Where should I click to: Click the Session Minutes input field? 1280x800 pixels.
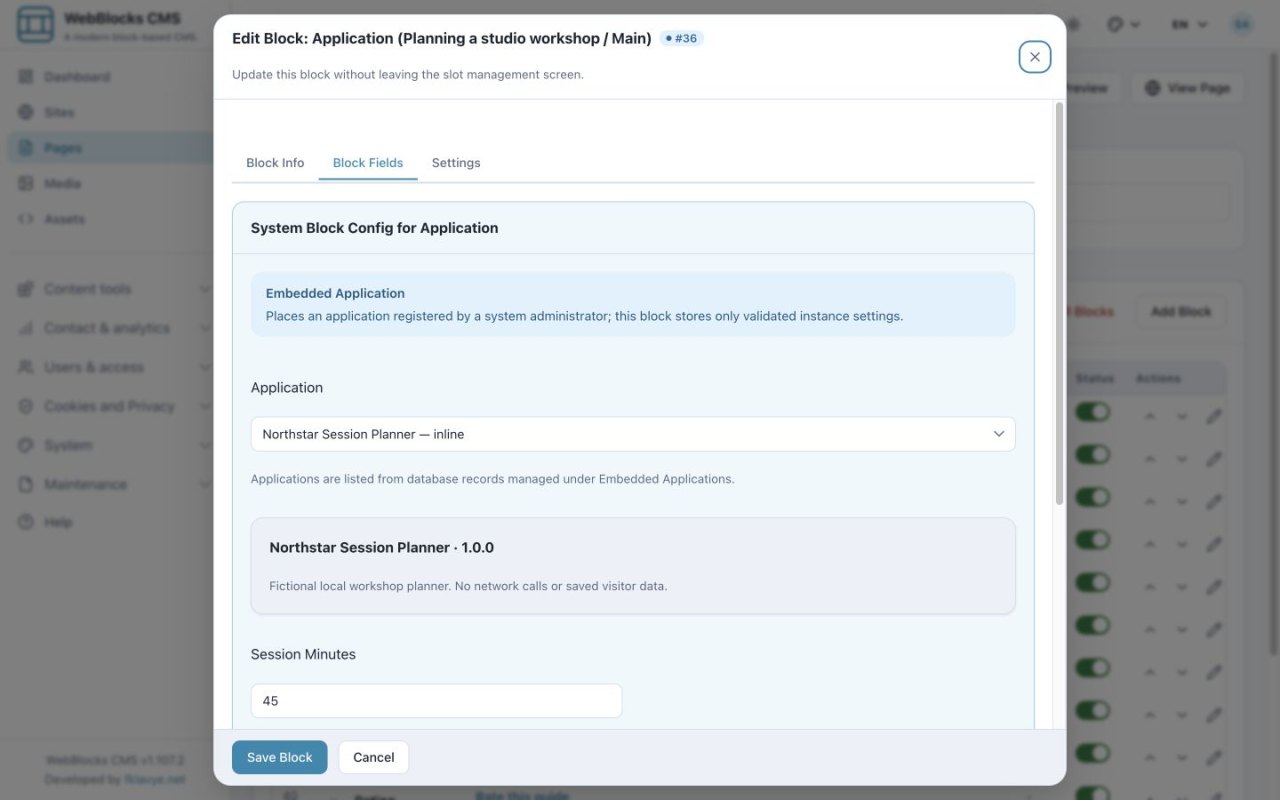pyautogui.click(x=436, y=701)
